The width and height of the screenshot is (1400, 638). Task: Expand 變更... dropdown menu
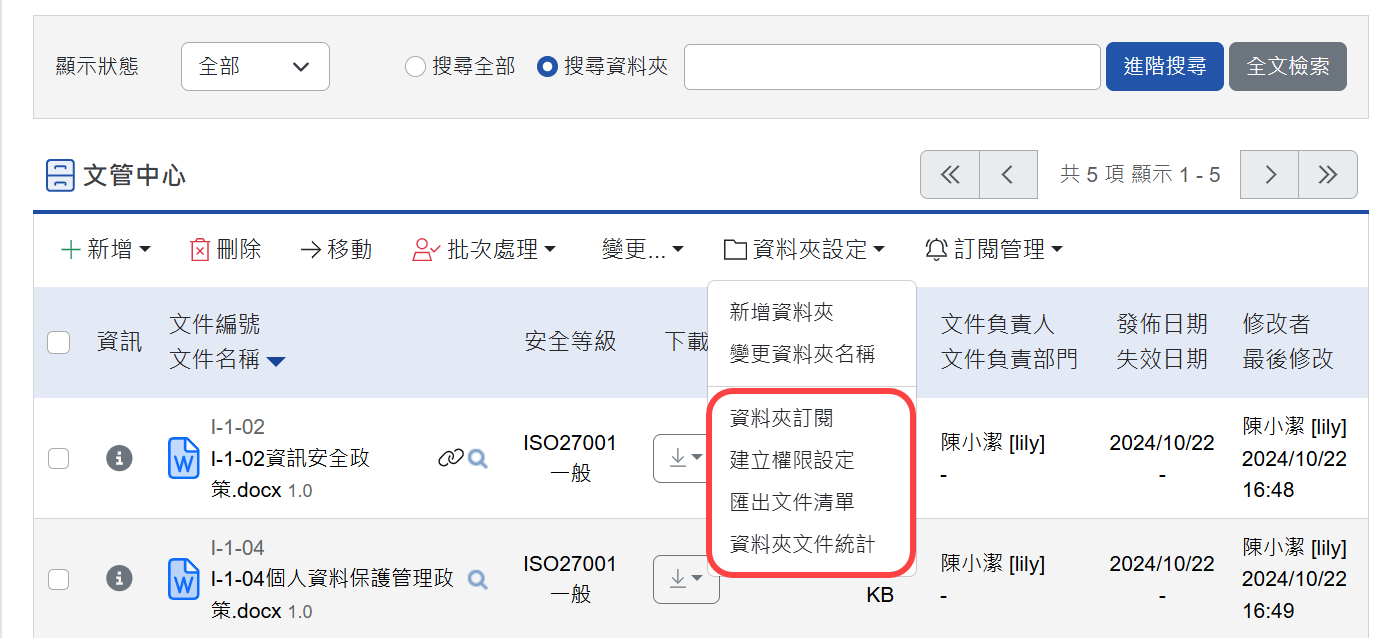point(643,249)
